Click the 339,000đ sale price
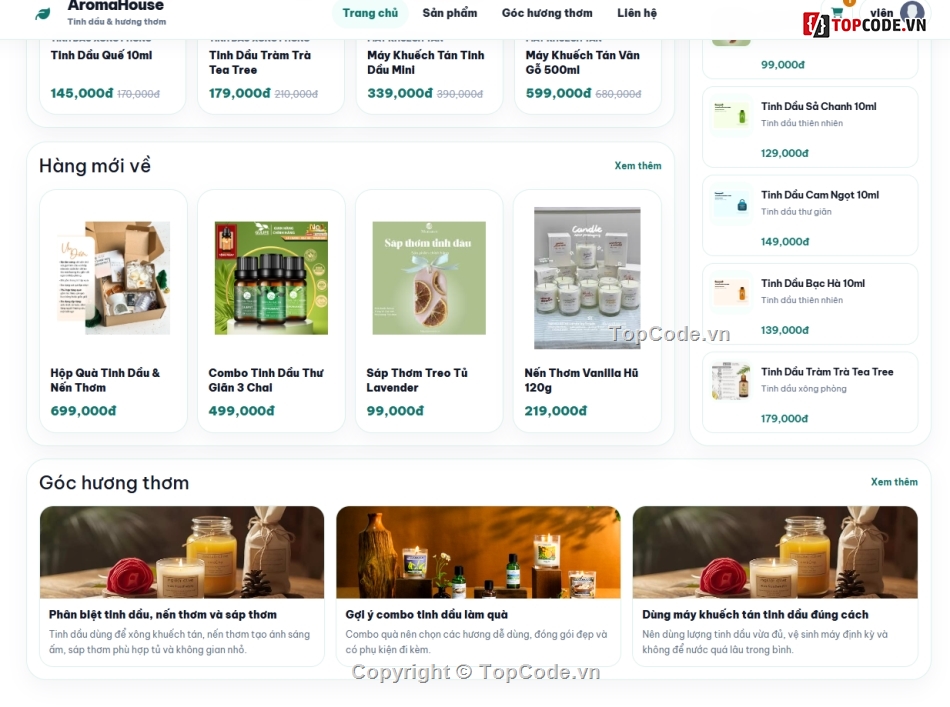950x707 pixels. pyautogui.click(x=400, y=93)
